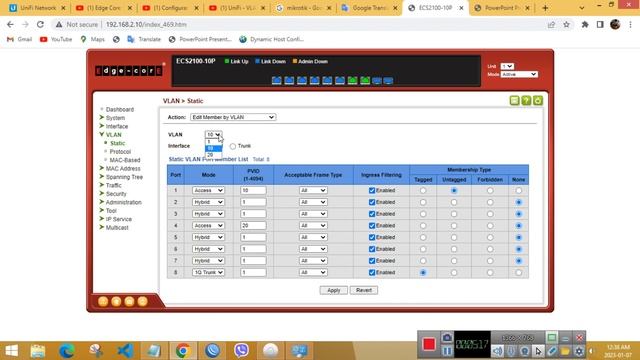Disable ingress filtering on port 4
The height and width of the screenshot is (360, 640).
tap(372, 225)
